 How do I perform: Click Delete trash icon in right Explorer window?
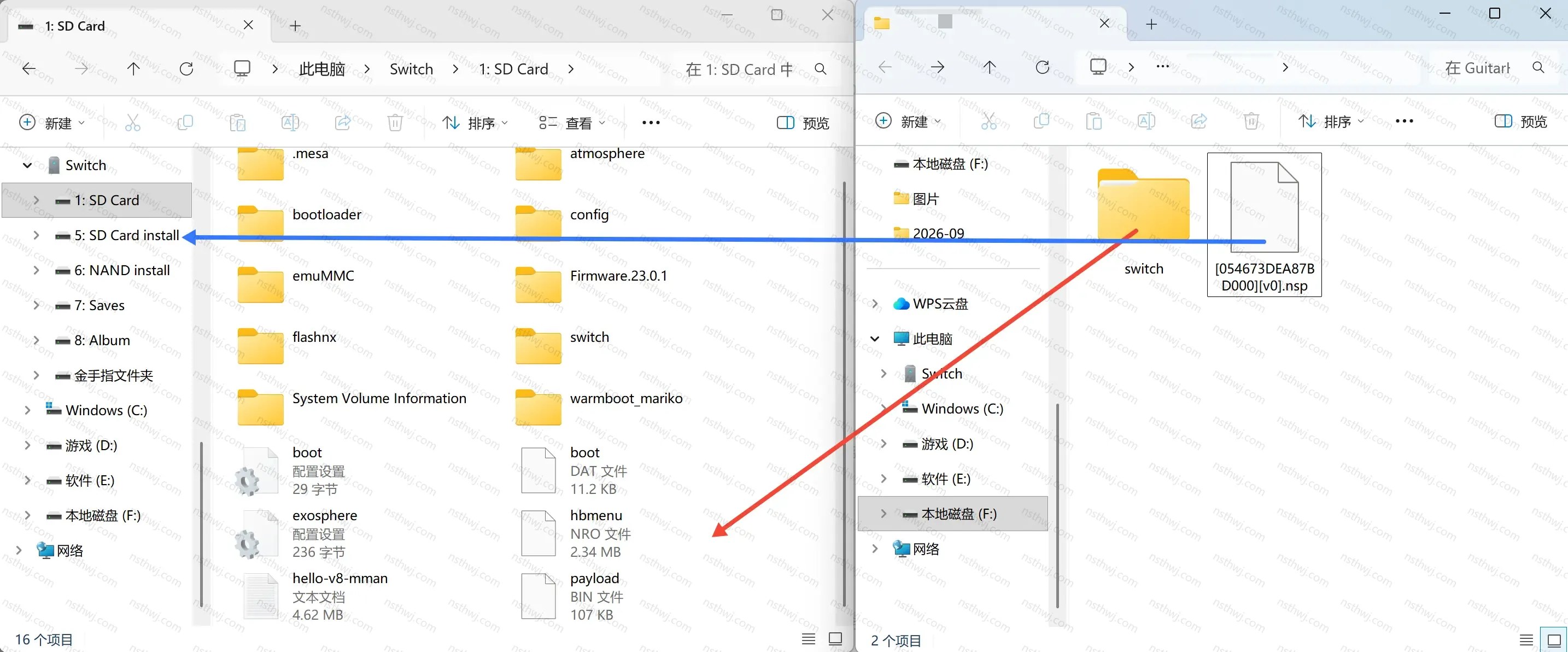coord(1251,122)
